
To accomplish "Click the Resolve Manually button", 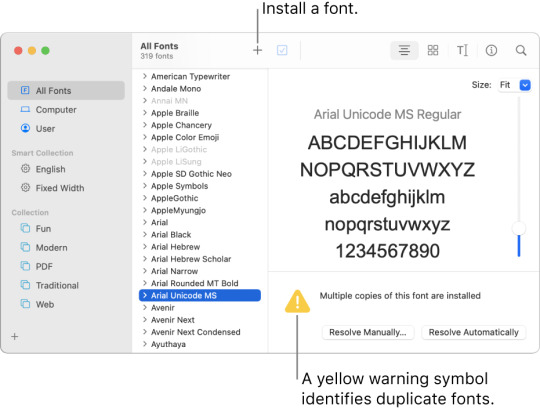I will [x=368, y=332].
